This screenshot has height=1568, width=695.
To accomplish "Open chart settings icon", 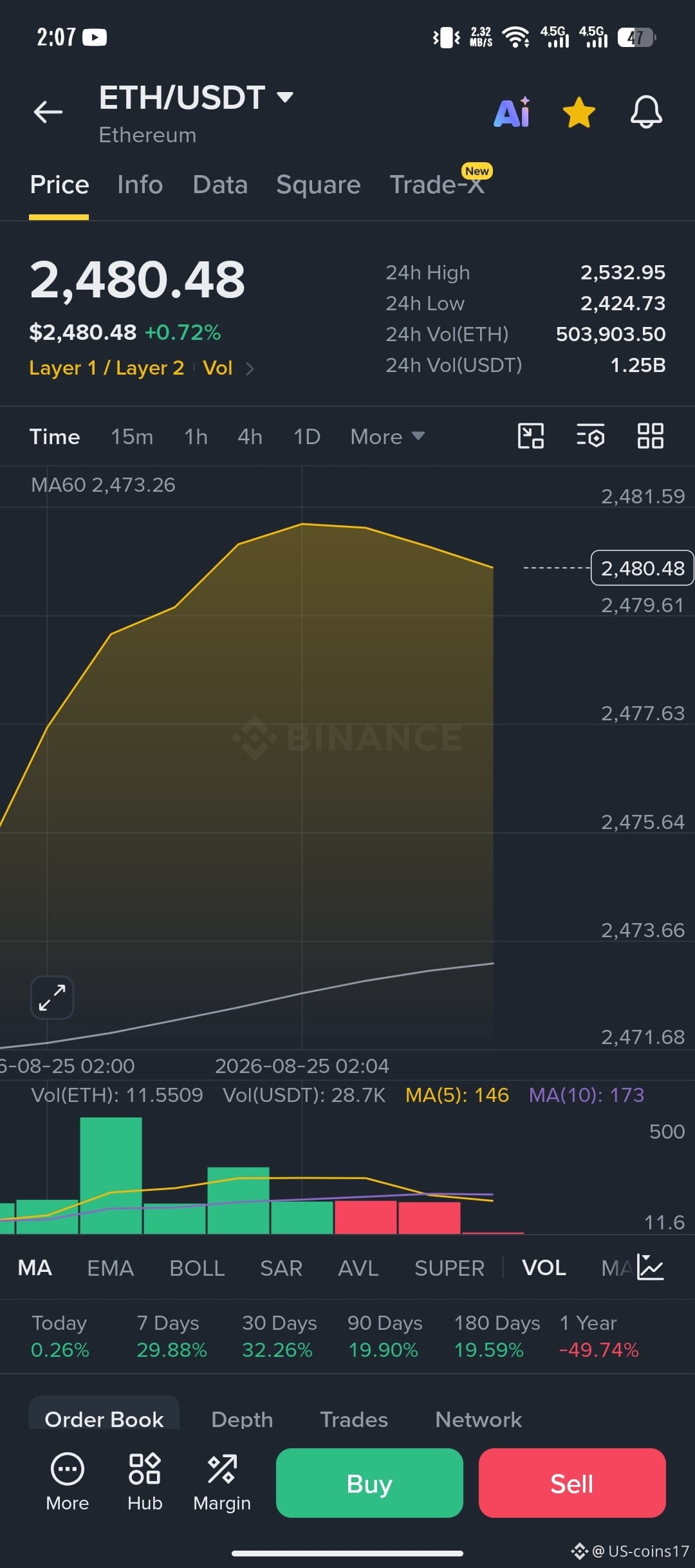I will [590, 436].
